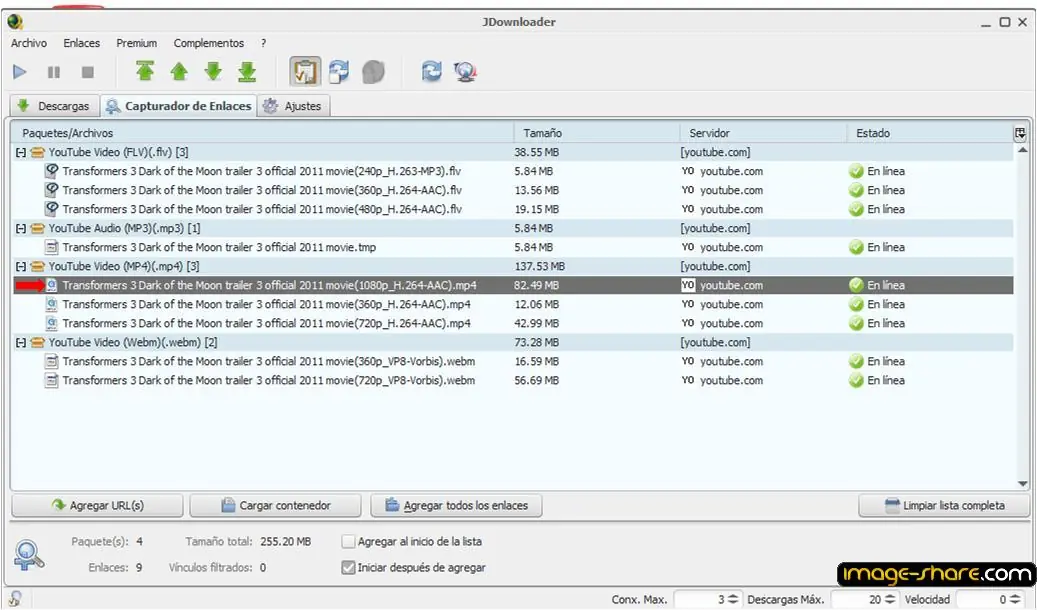Image resolution: width=1037 pixels, height=610 pixels.
Task: Collapse the YouTube Audio (MP3) package
Action: (x=21, y=228)
